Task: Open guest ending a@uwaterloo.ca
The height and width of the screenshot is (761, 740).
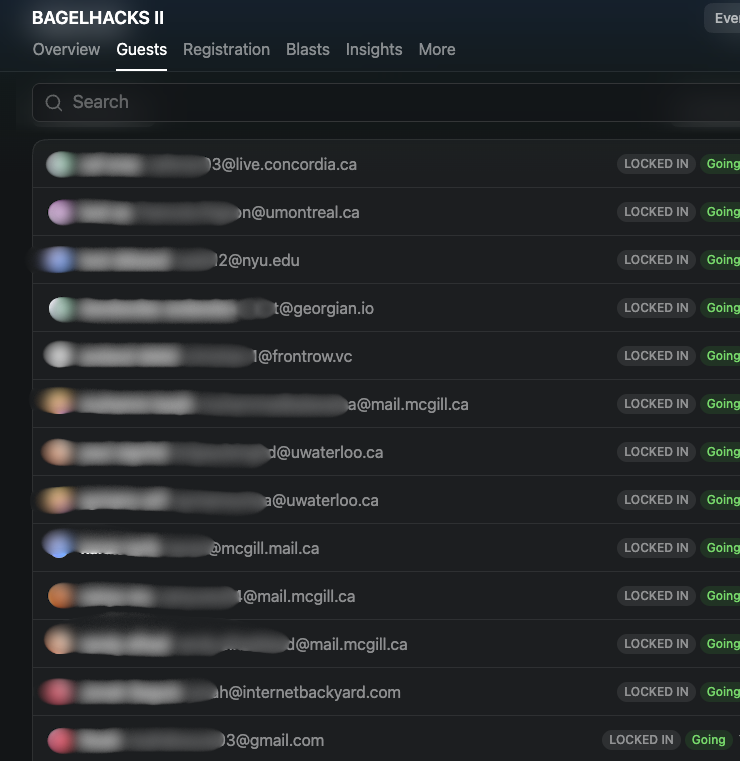Action: tap(386, 500)
